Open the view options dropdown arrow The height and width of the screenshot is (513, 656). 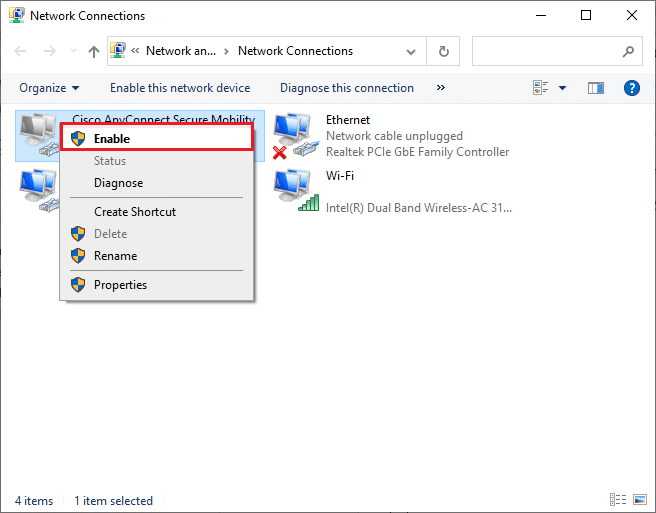click(562, 88)
